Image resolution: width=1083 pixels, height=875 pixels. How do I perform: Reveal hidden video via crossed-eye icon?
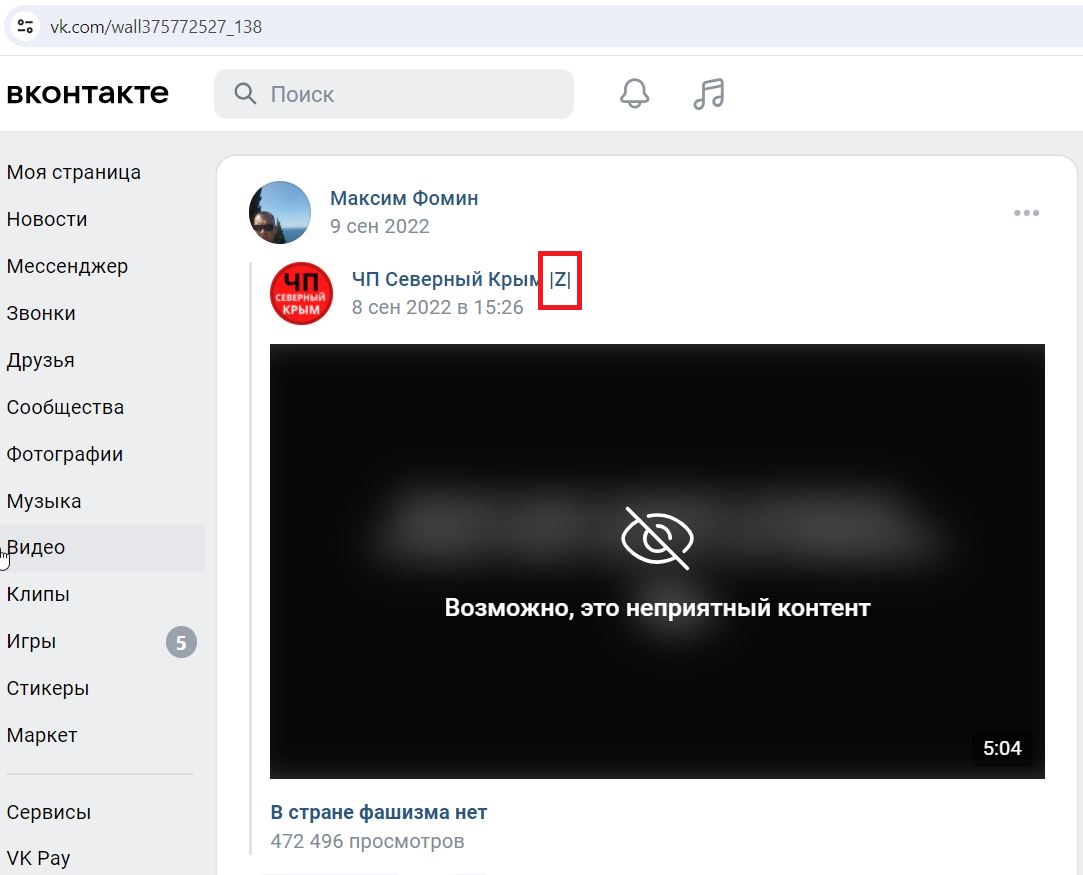tap(657, 538)
